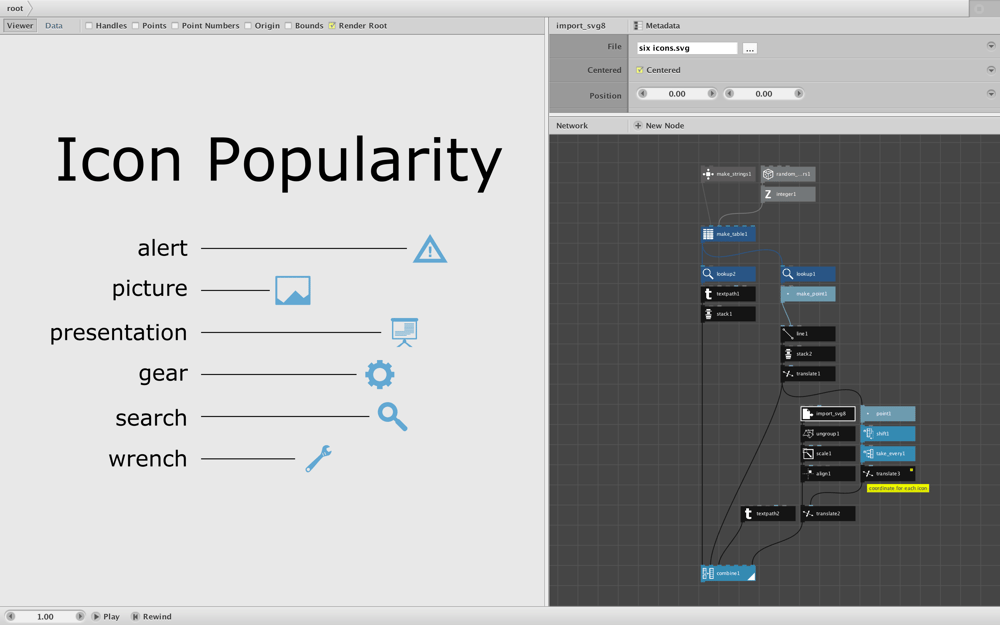Select the textpath2 node

click(768, 513)
